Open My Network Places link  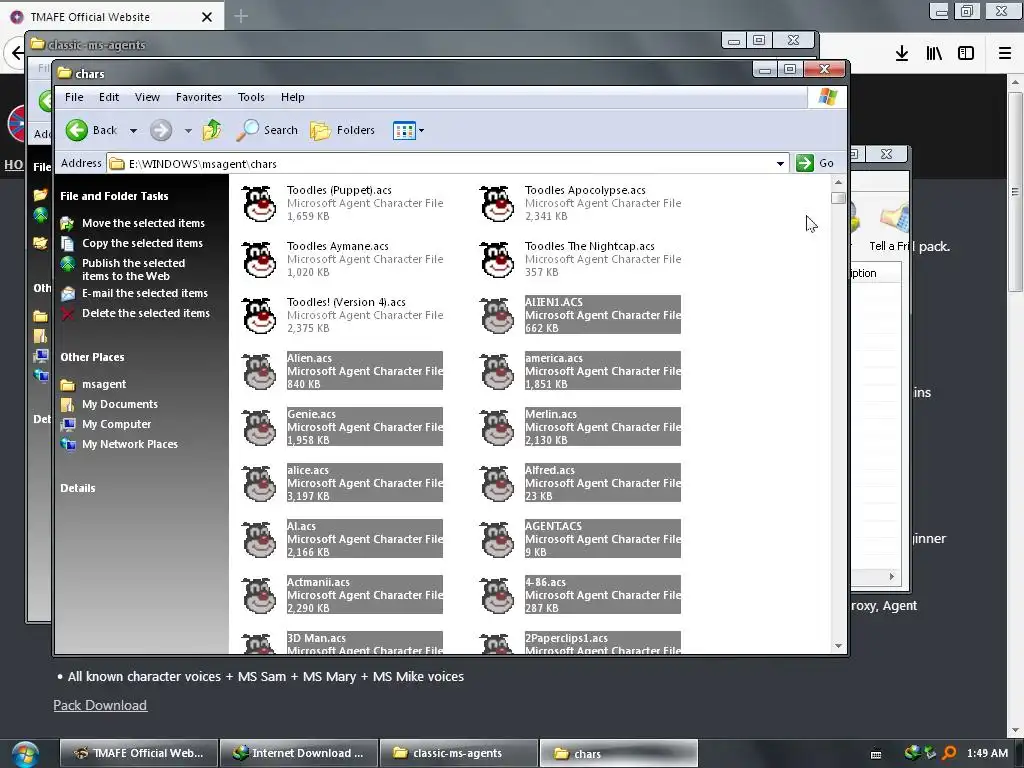click(x=129, y=444)
